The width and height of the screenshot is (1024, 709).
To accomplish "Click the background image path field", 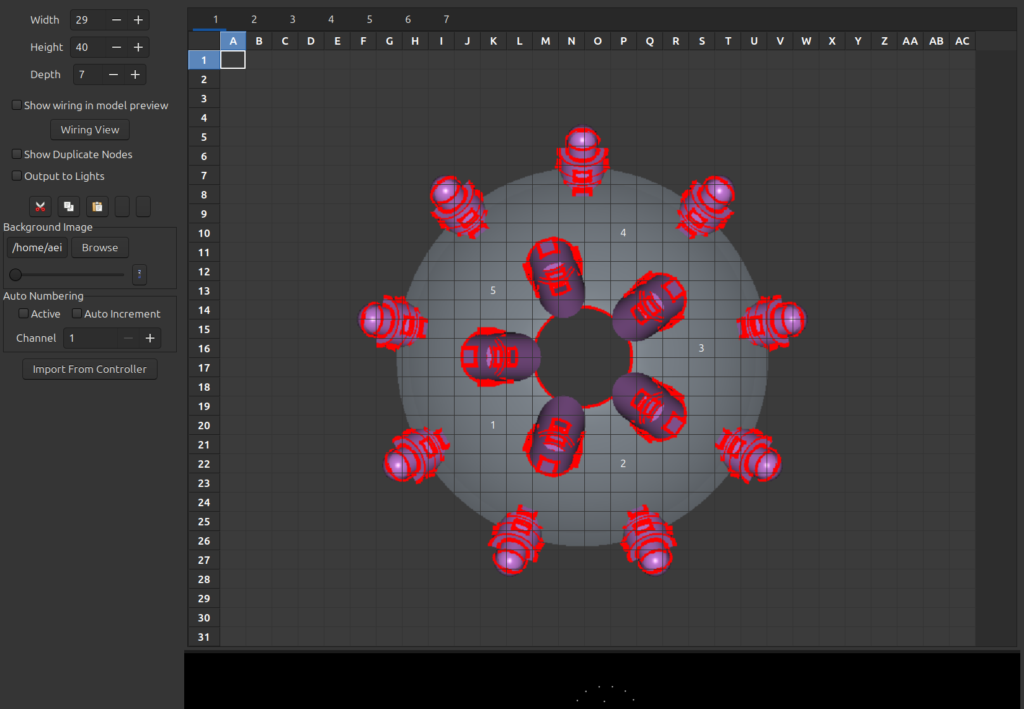I will 37,248.
